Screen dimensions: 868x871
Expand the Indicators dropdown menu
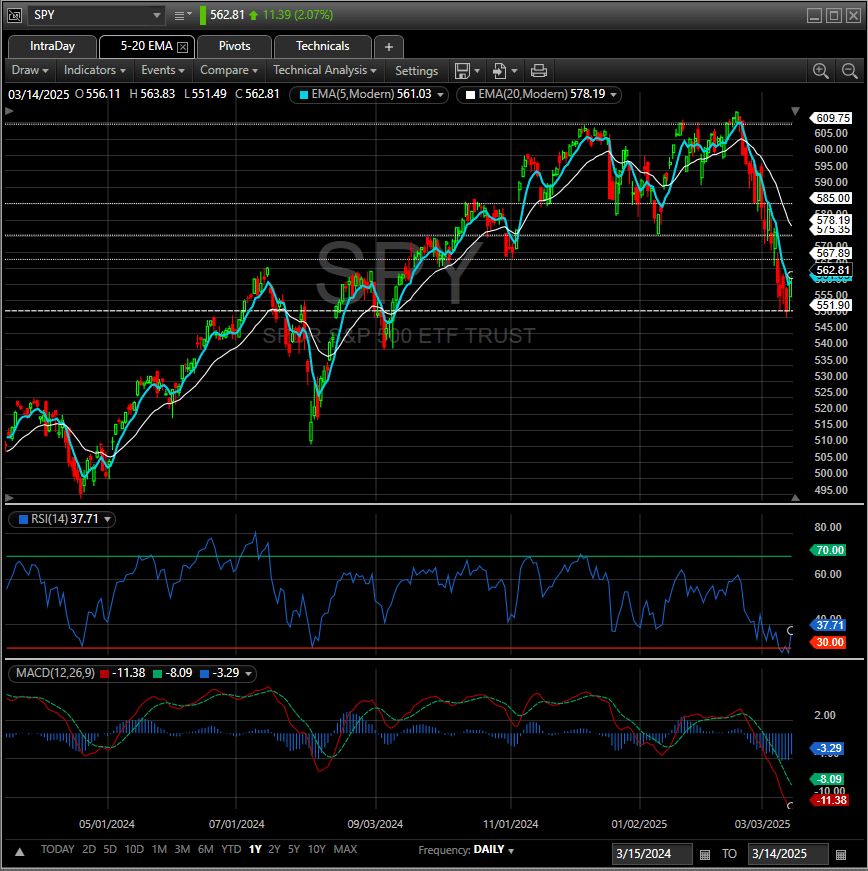95,70
